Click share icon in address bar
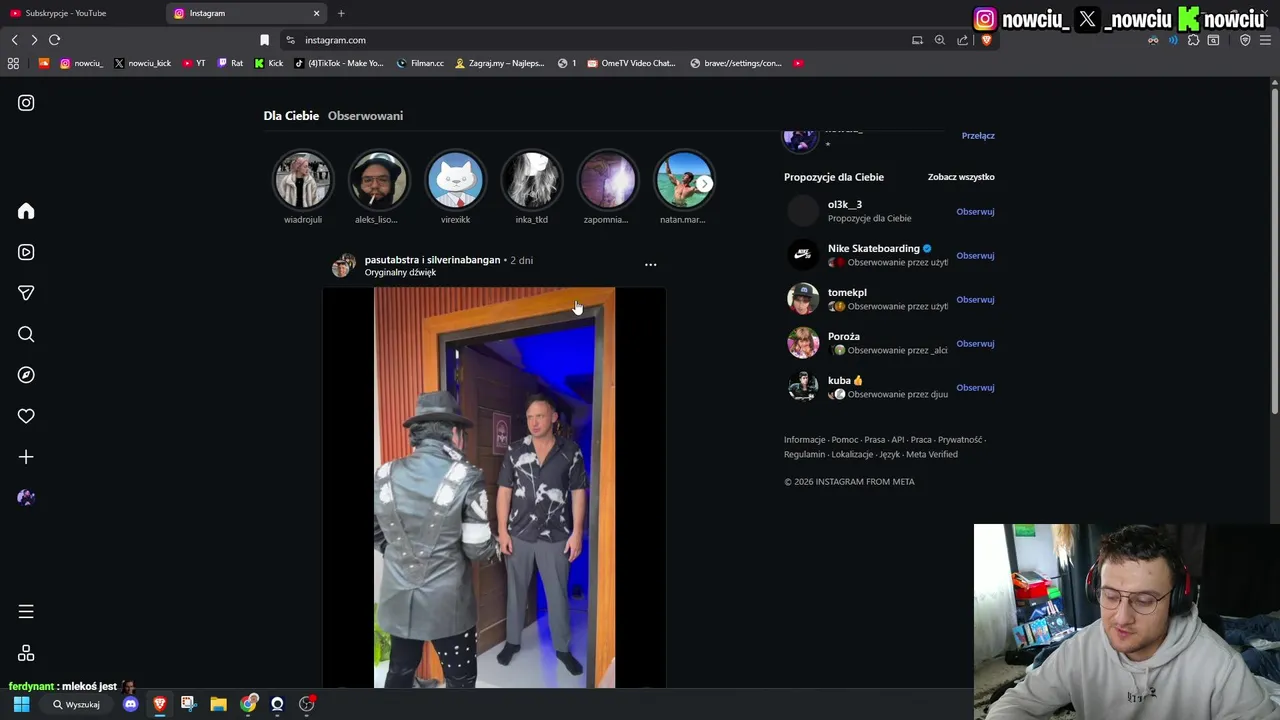Screen dimensions: 1280x720 coord(962,40)
